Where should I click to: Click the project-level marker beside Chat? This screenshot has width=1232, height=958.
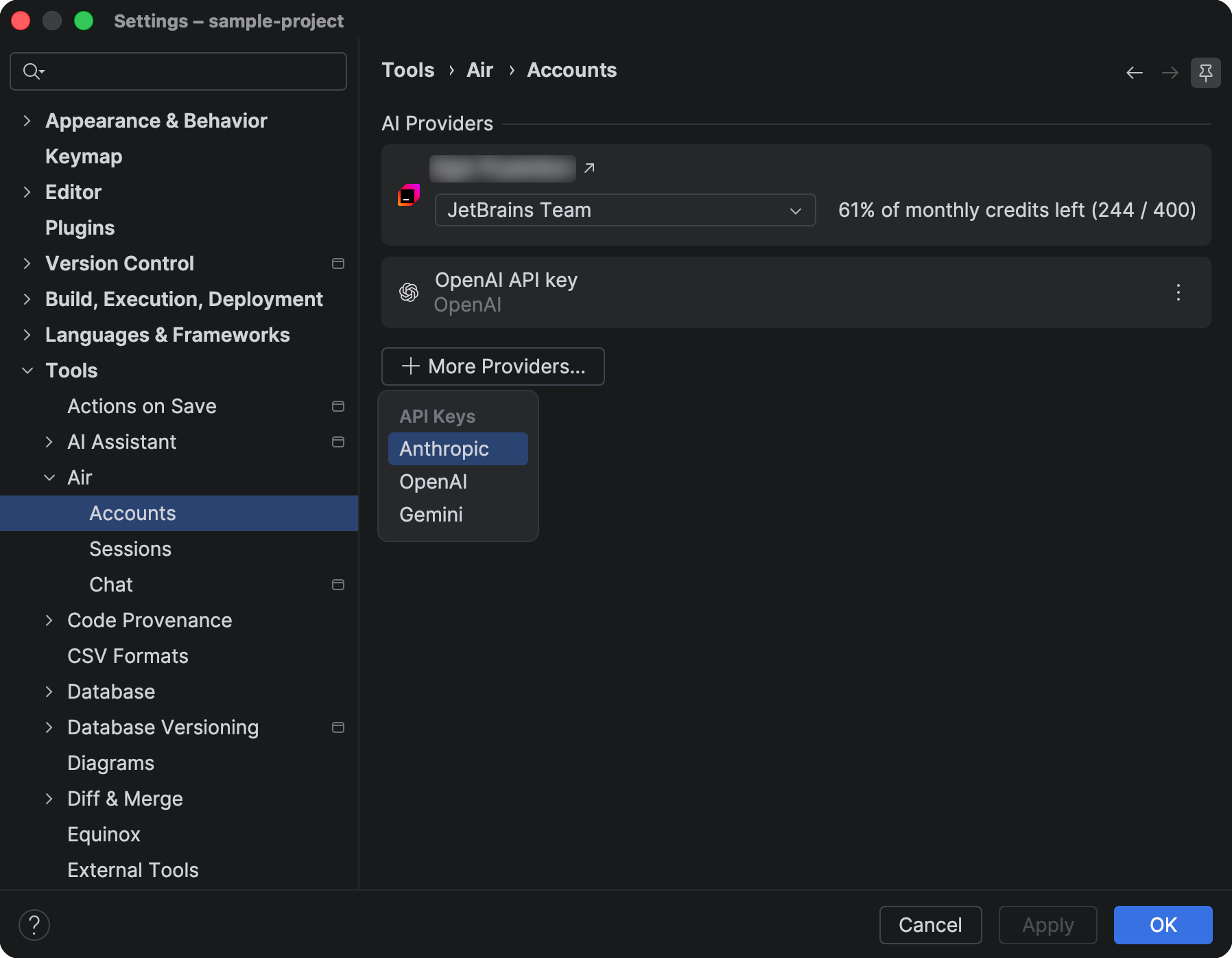click(x=338, y=585)
